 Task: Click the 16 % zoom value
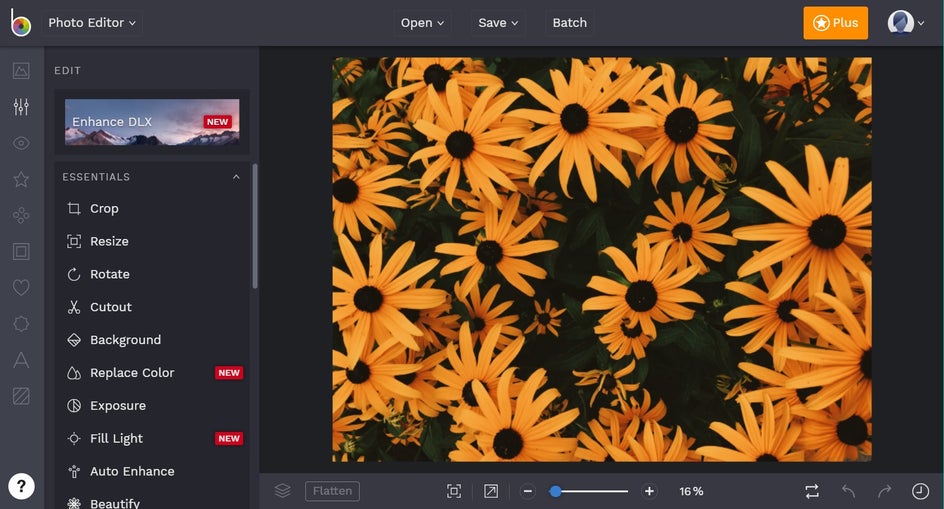691,492
